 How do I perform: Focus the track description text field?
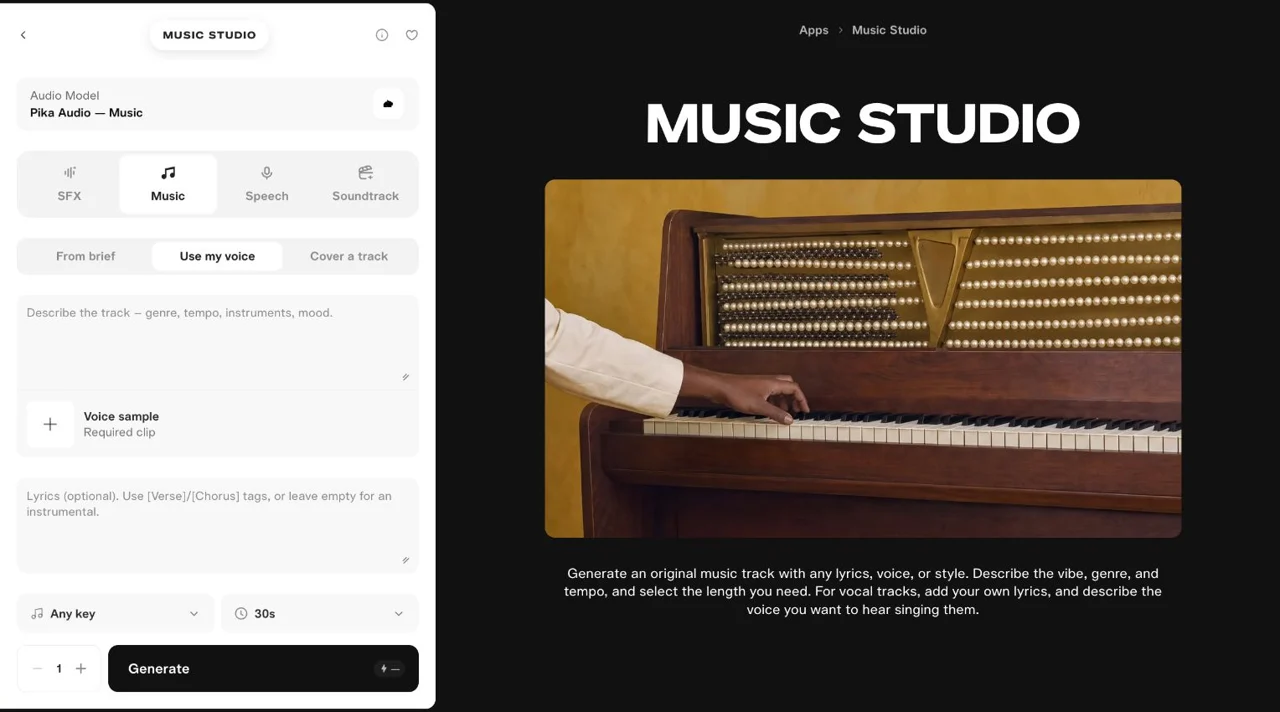pos(218,341)
